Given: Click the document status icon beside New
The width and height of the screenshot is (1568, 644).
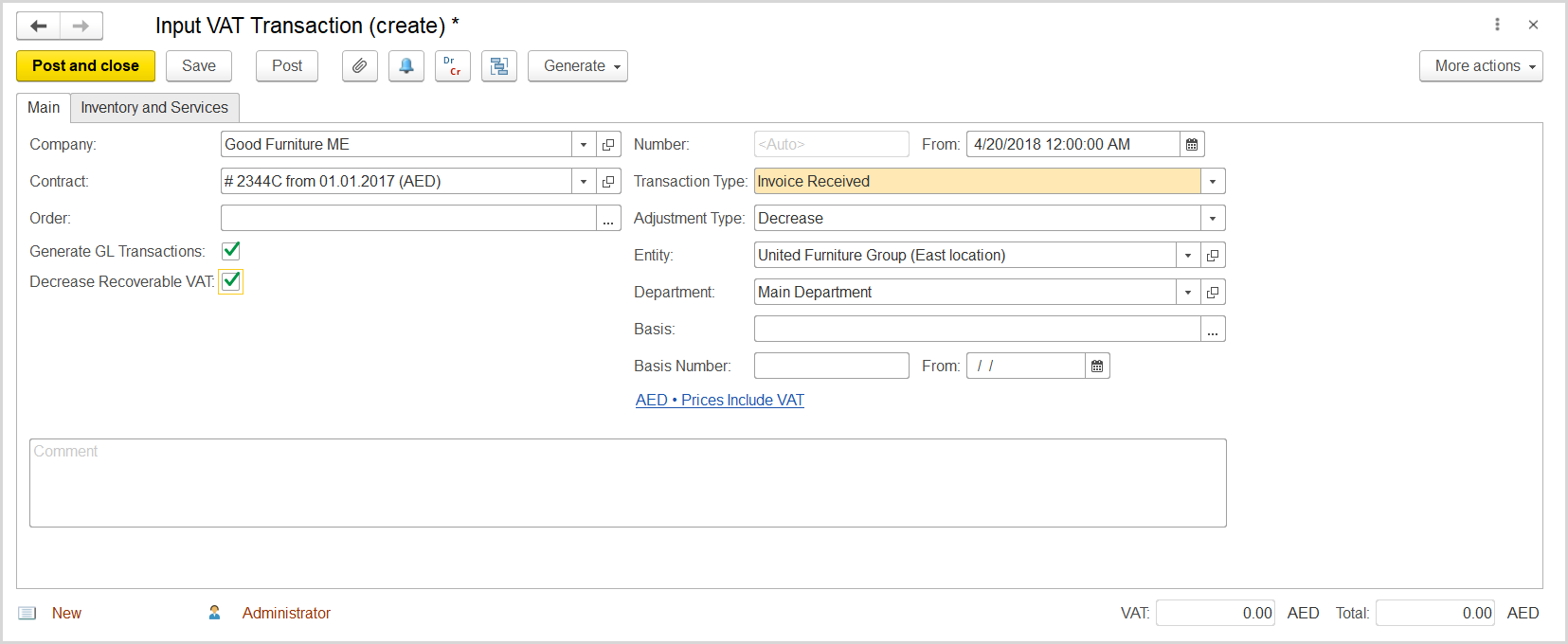Looking at the screenshot, I should pyautogui.click(x=27, y=613).
